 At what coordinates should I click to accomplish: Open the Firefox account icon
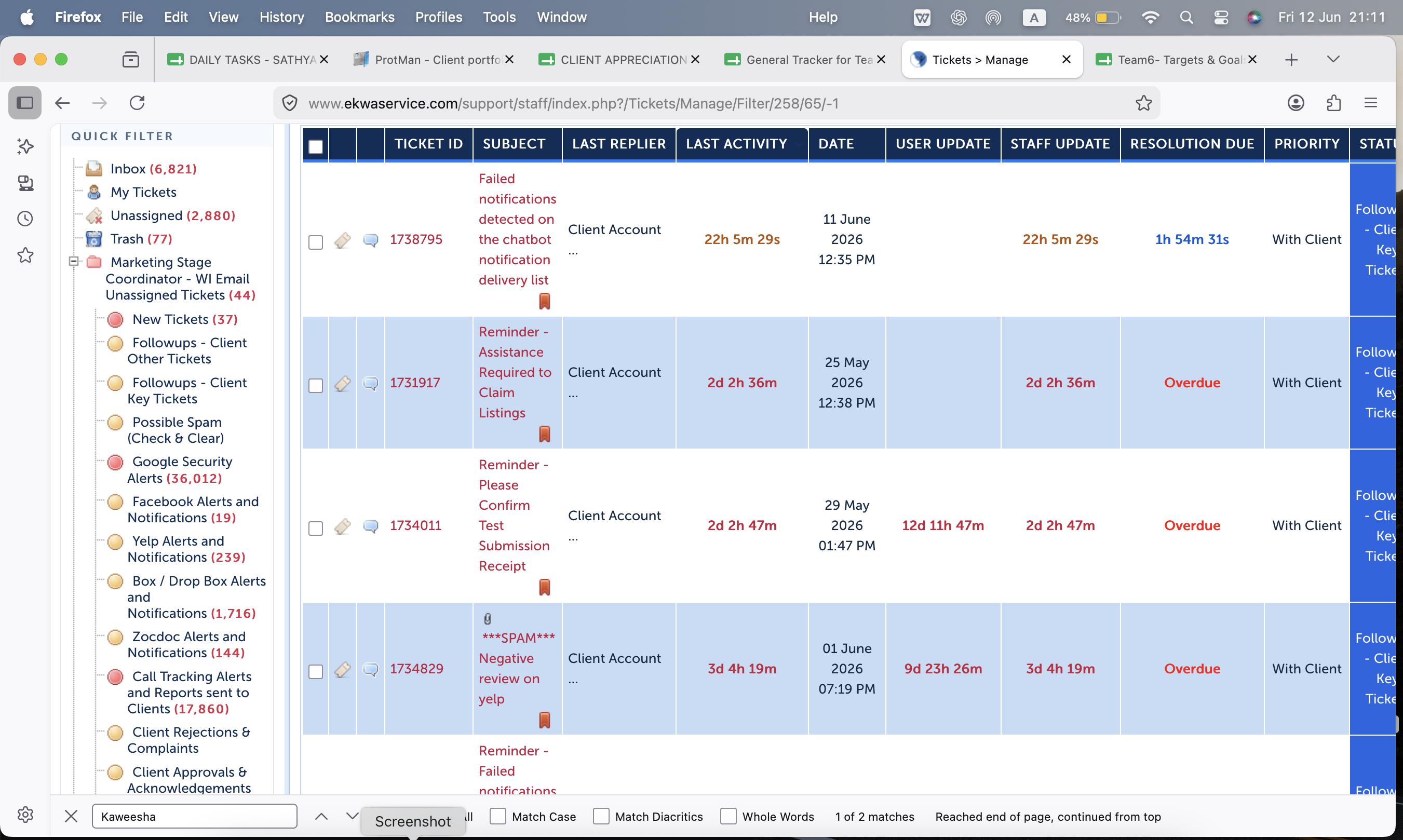point(1296,103)
